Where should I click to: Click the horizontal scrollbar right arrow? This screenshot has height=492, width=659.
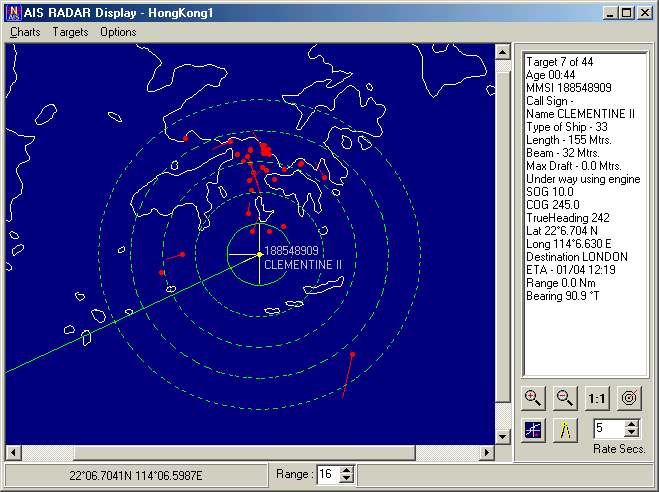click(487, 453)
